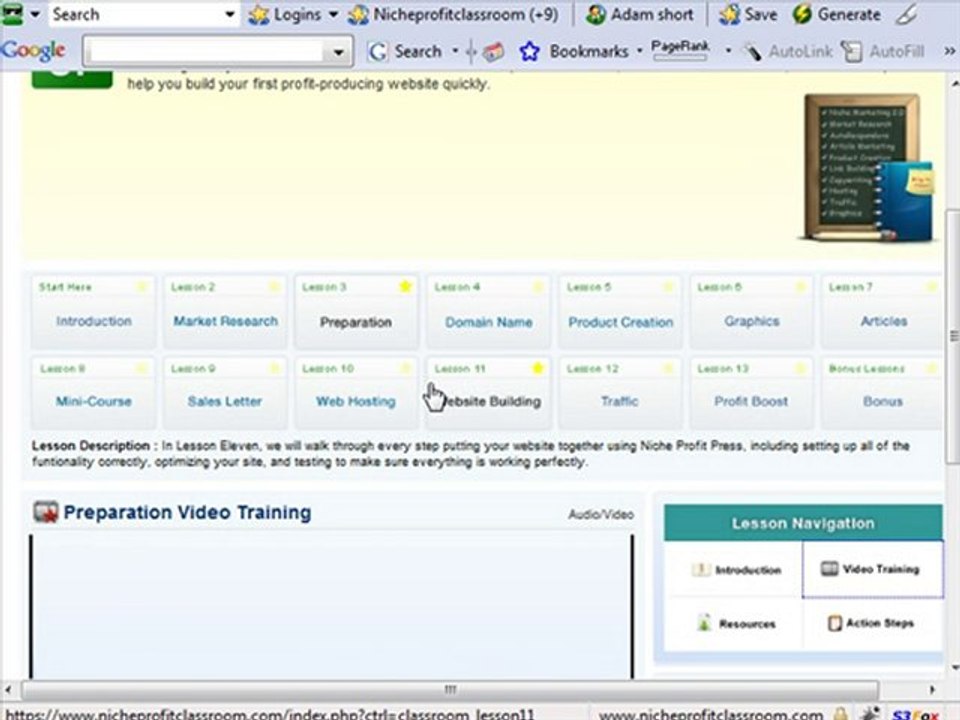Toggle the star on Lesson 4 tile
This screenshot has height=720, width=960.
pyautogui.click(x=538, y=287)
